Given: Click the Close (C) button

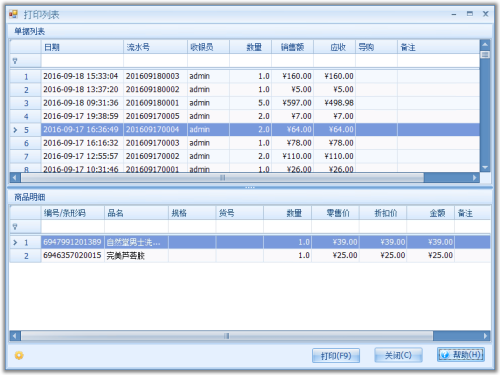Looking at the screenshot, I should pos(398,355).
